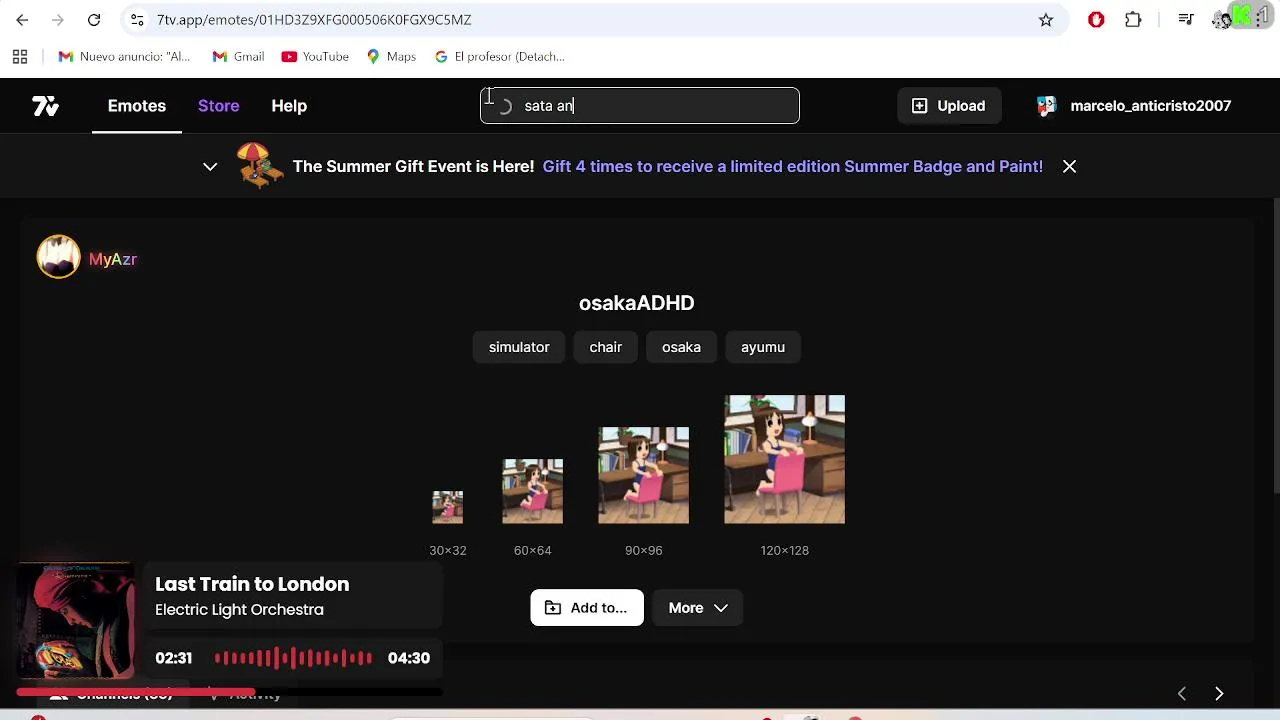This screenshot has width=1280, height=720.
Task: Expand the More dropdown
Action: (x=698, y=608)
